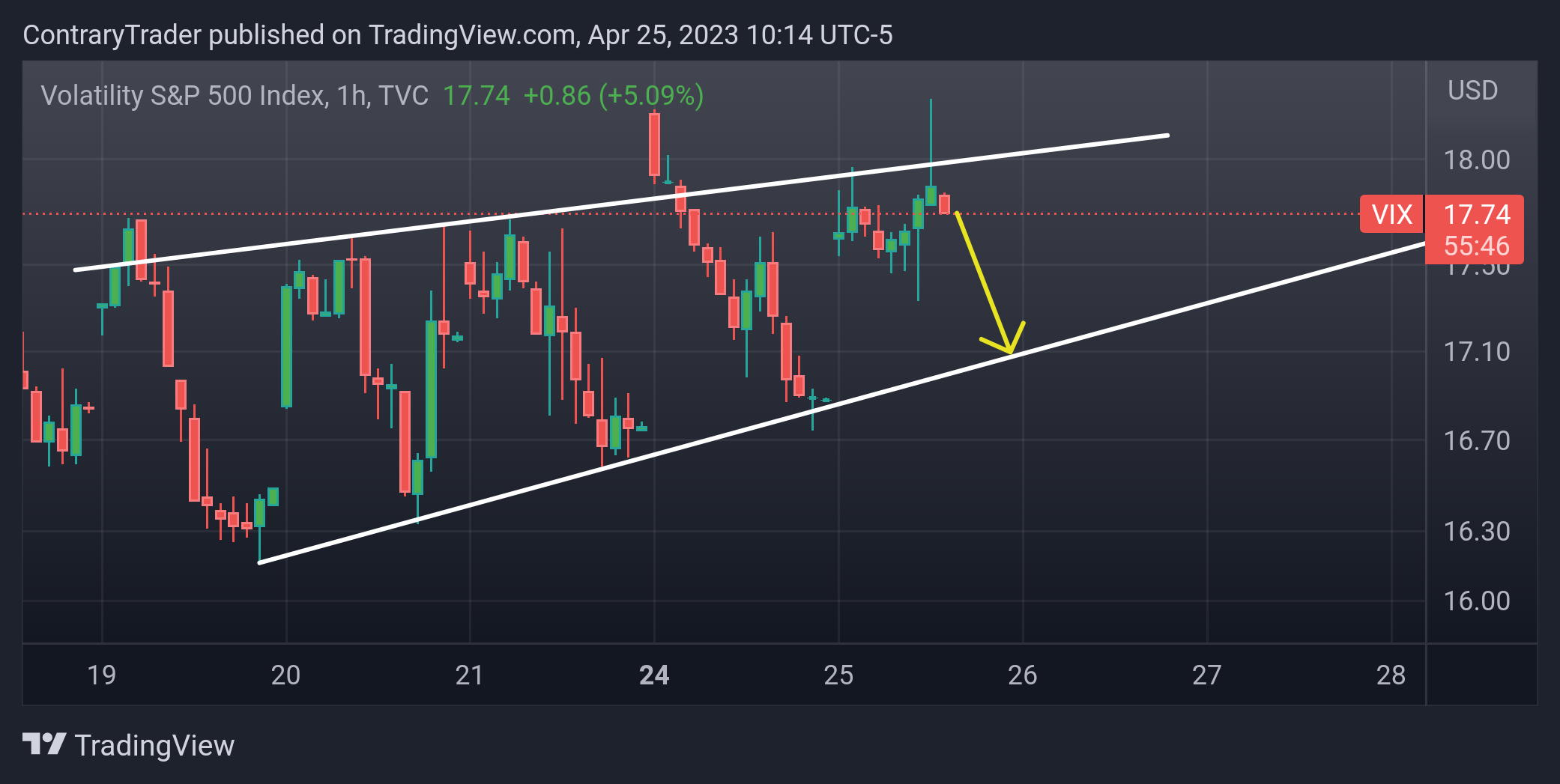The image size is (1560, 784).
Task: Click the TradingView wordmark text
Action: tap(154, 746)
